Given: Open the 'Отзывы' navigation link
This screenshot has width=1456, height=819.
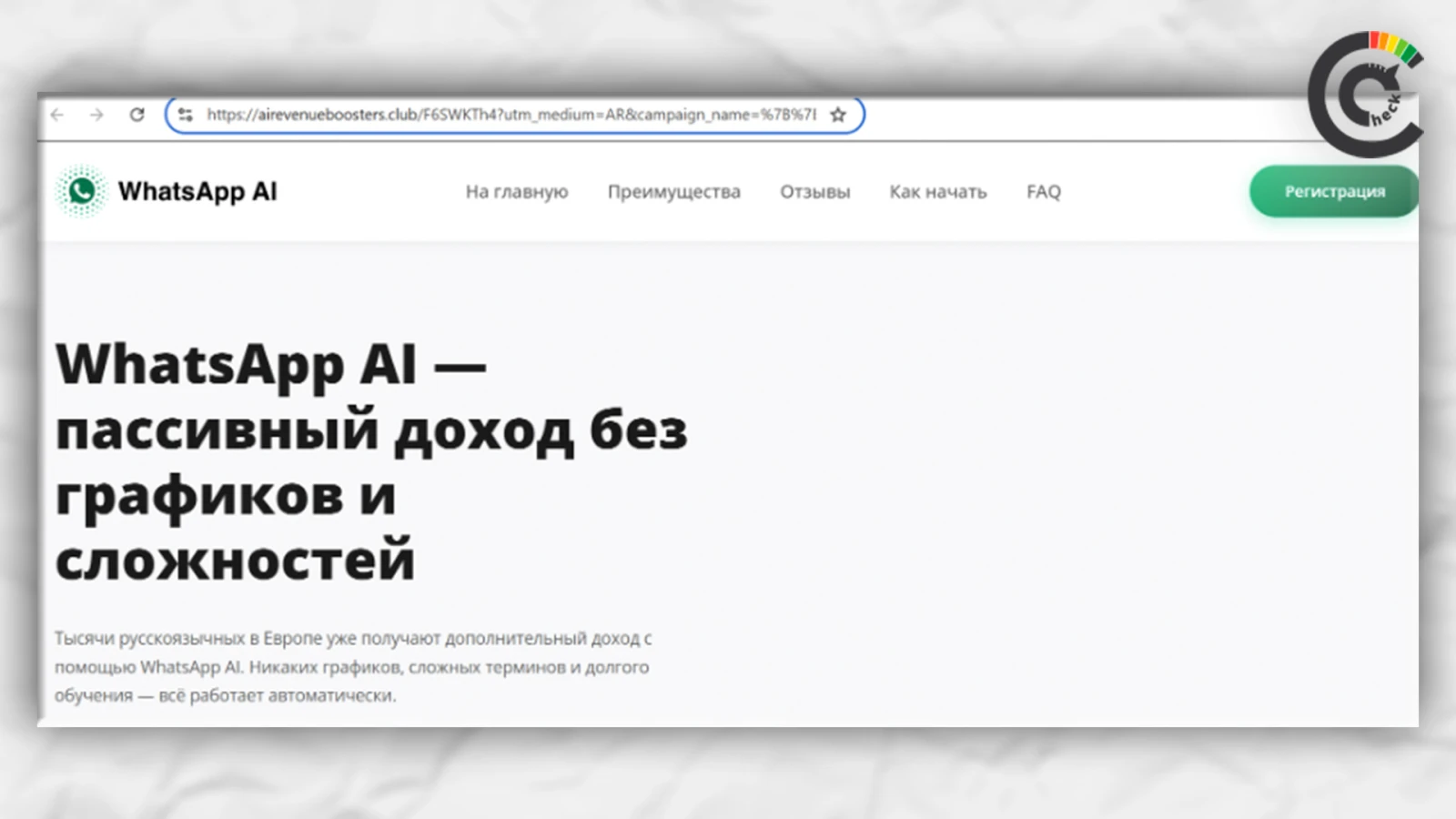Looking at the screenshot, I should 815,192.
